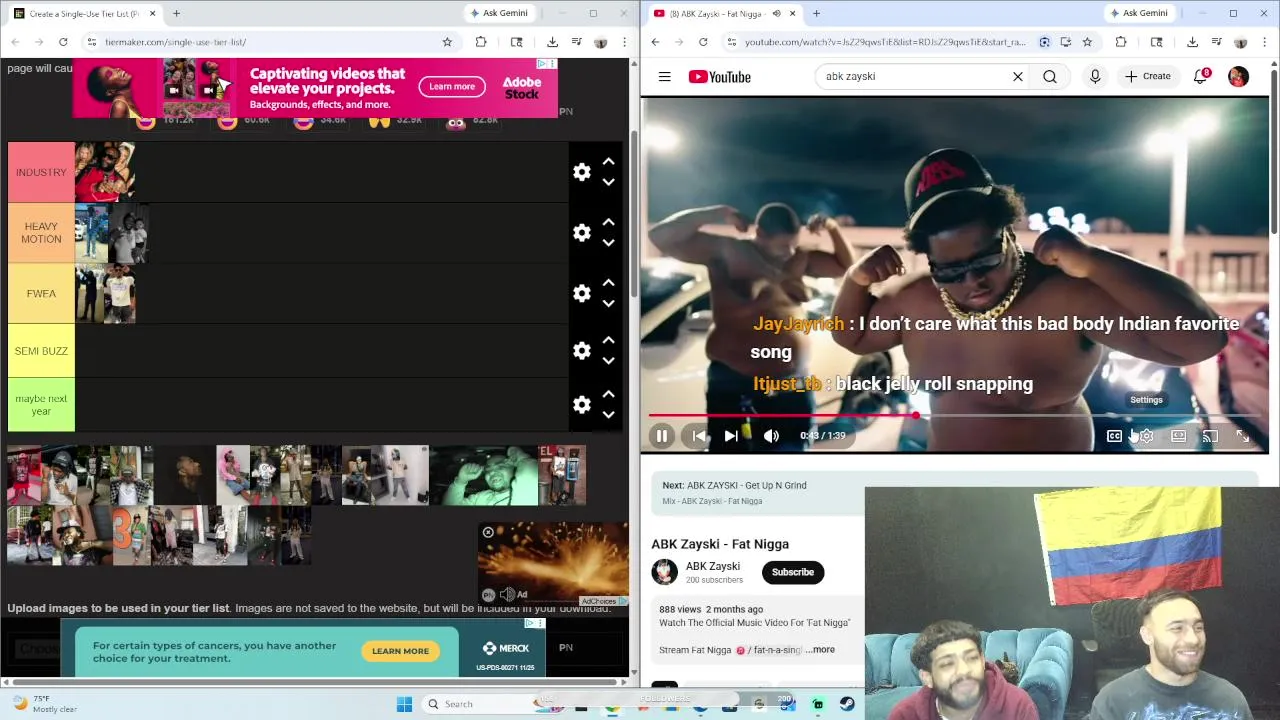Move FWEA row down with chevron
The height and width of the screenshot is (720, 1280).
[x=608, y=303]
